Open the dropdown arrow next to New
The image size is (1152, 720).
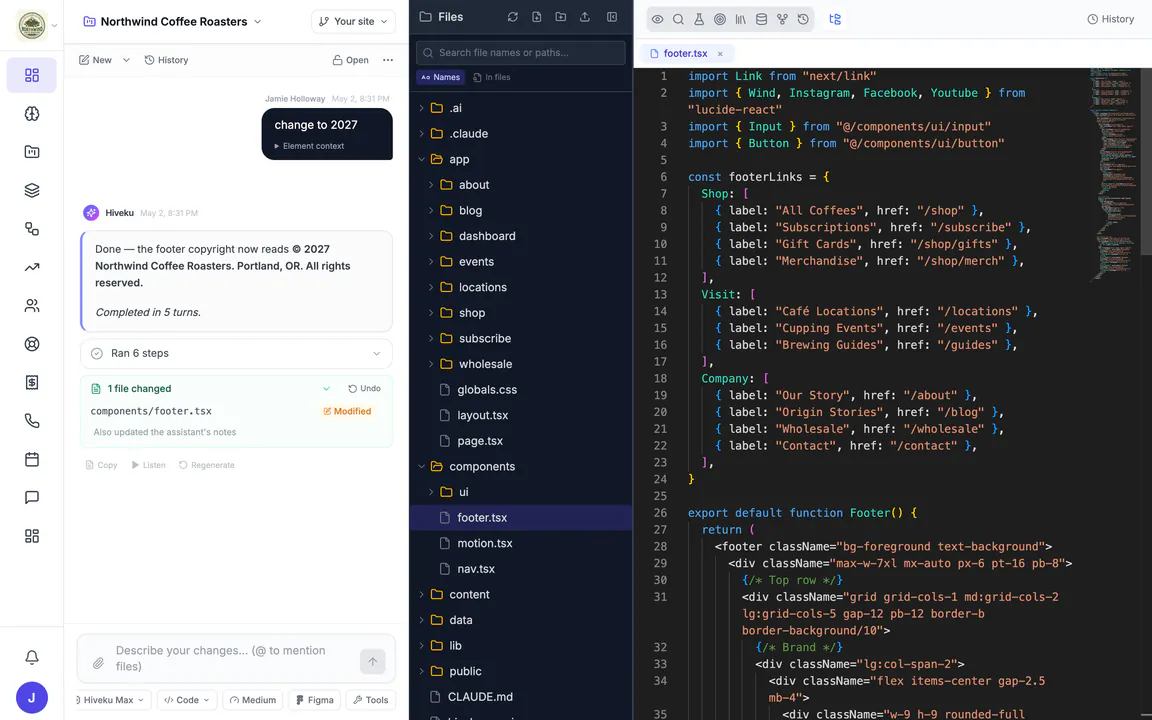tap(126, 60)
